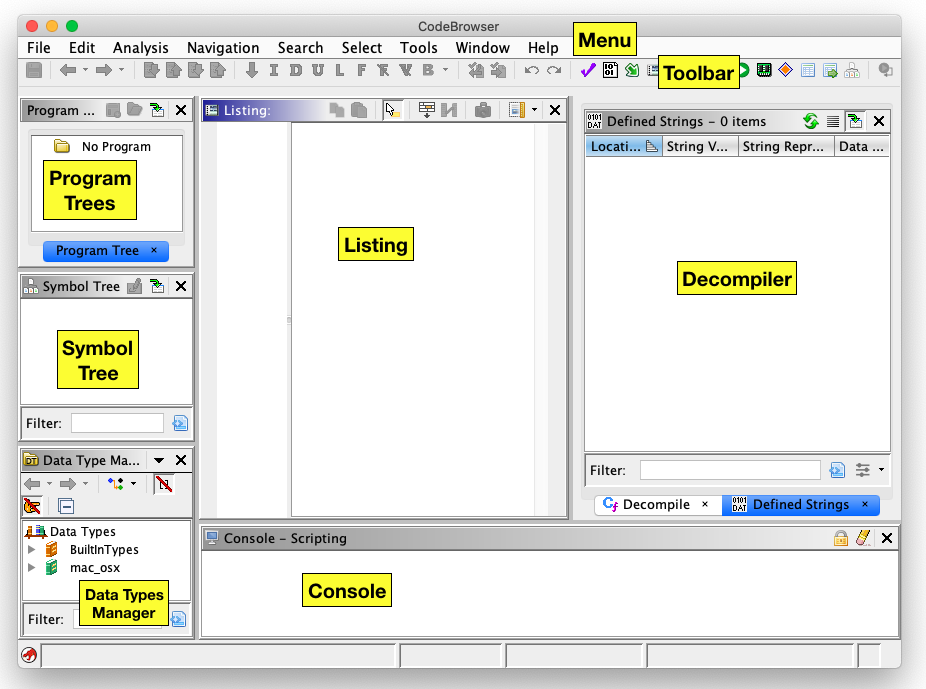Open the back arrow history dropdown in the toolbar

click(x=86, y=70)
